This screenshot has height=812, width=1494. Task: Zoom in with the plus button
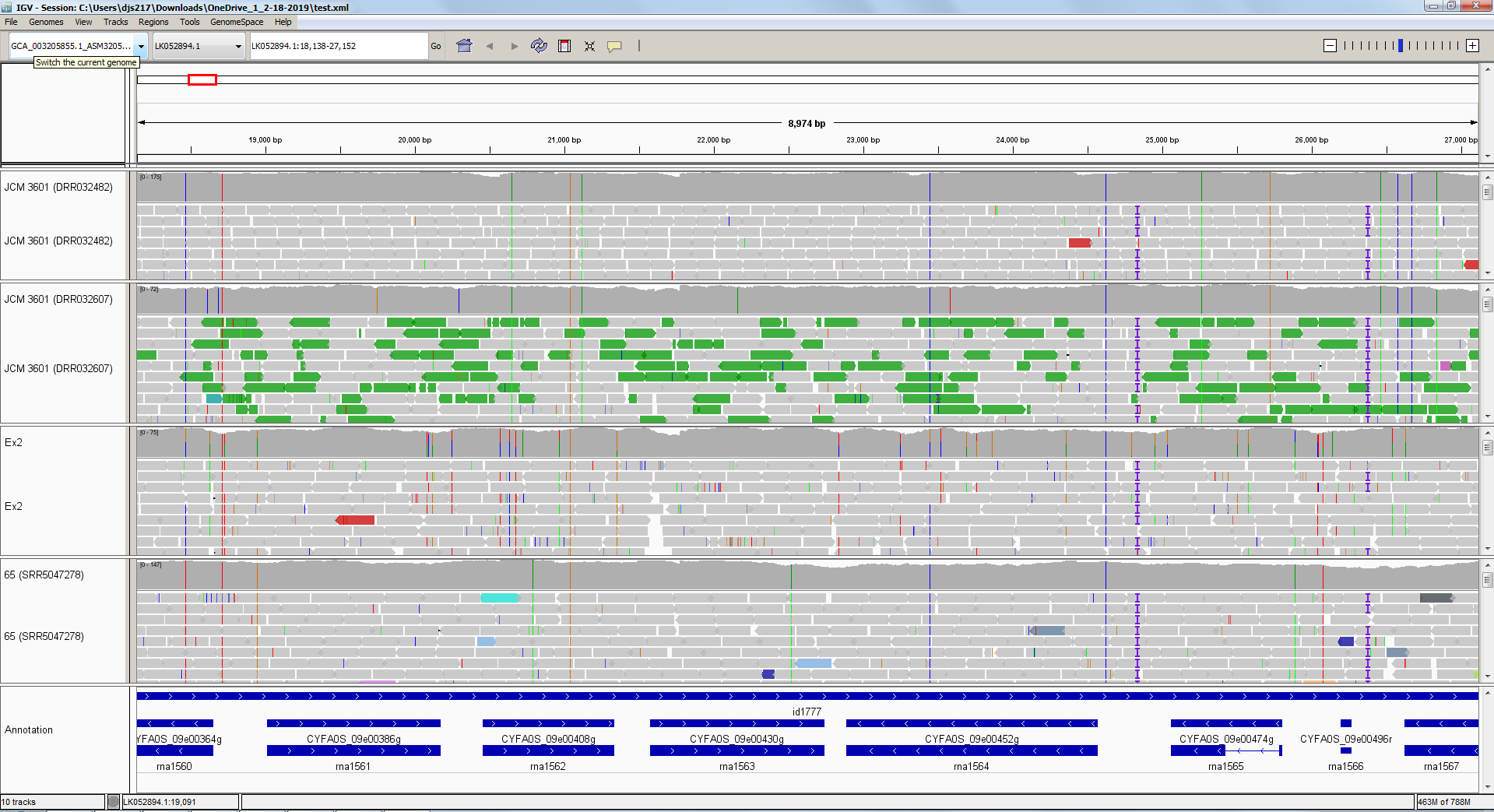(x=1472, y=46)
